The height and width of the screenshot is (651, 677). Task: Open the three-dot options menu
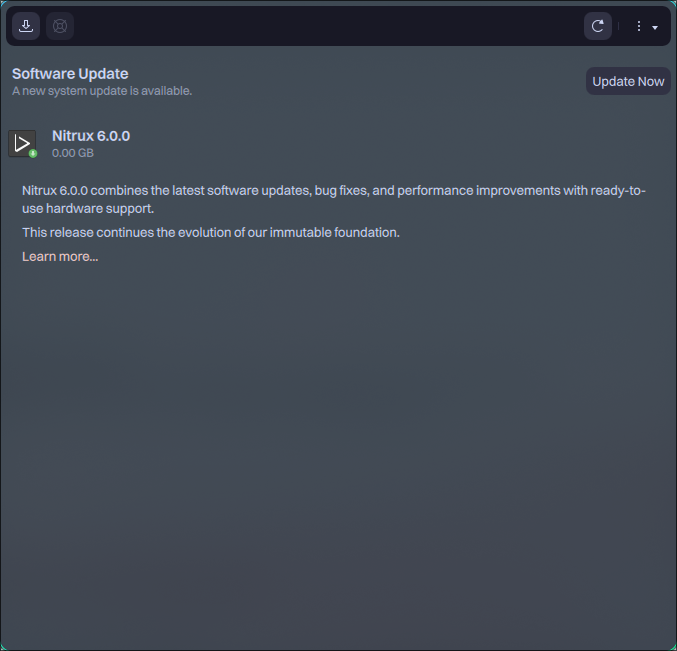point(639,26)
